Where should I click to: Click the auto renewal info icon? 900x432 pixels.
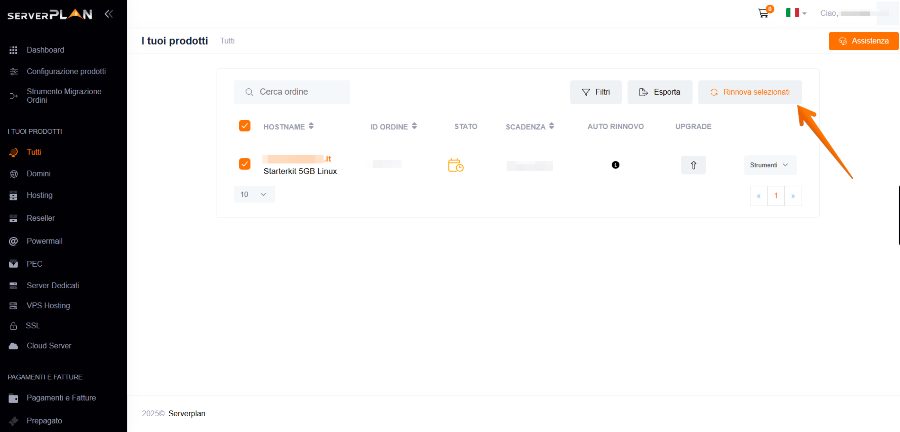point(615,165)
